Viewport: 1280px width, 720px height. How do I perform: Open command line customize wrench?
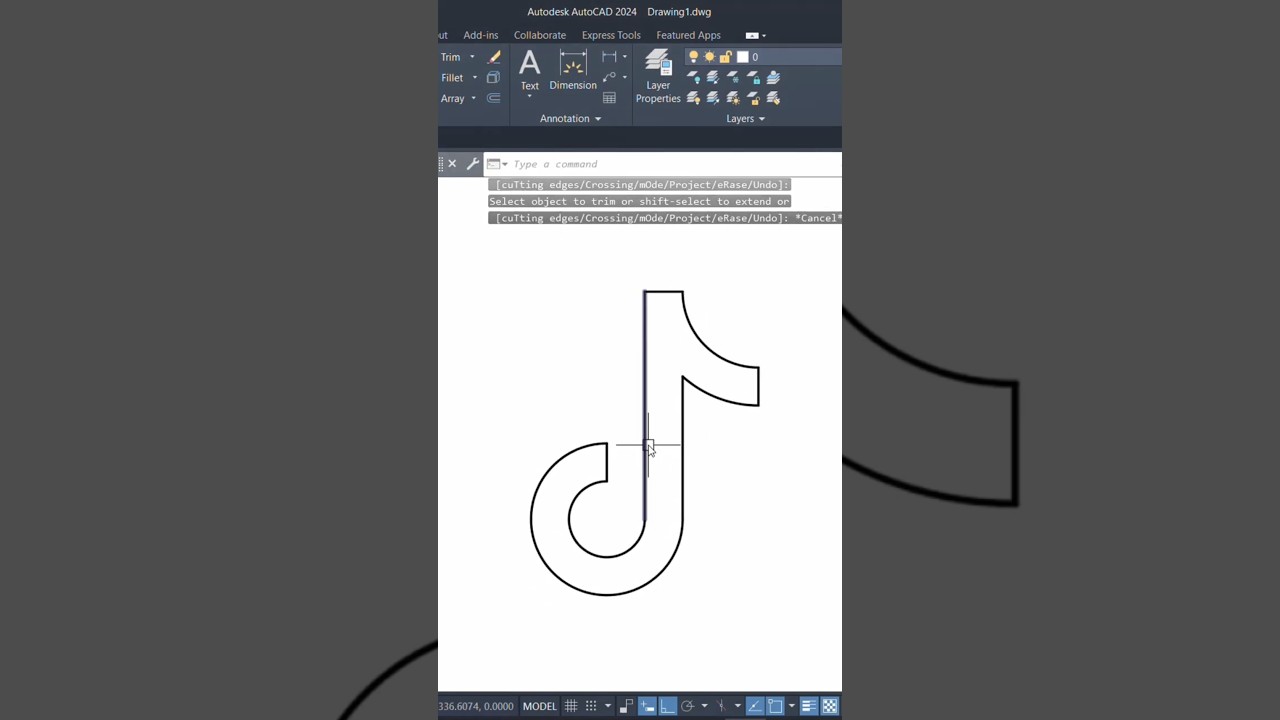coord(473,164)
